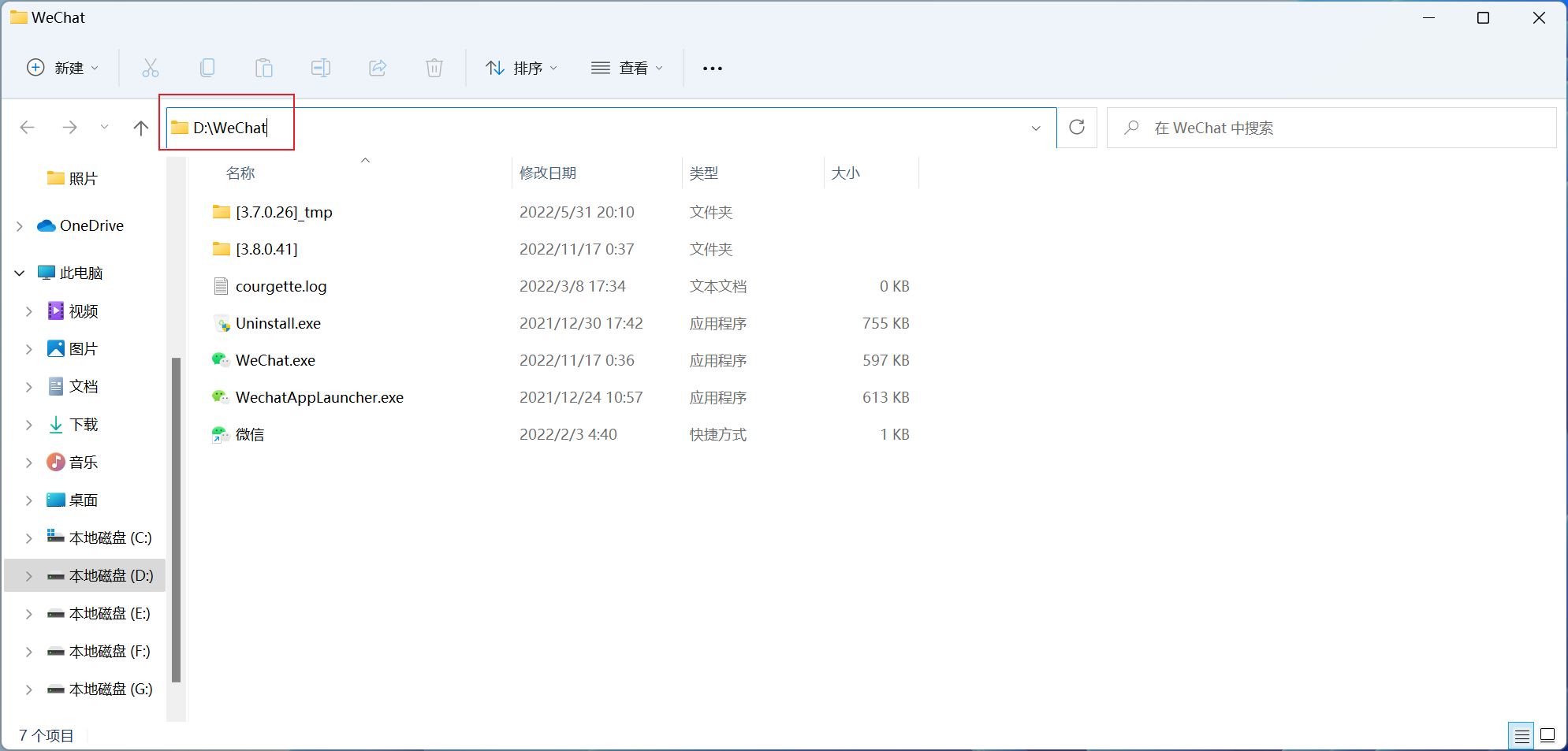Expand OneDrive in navigation pane
1568x751 pixels.
(20, 226)
